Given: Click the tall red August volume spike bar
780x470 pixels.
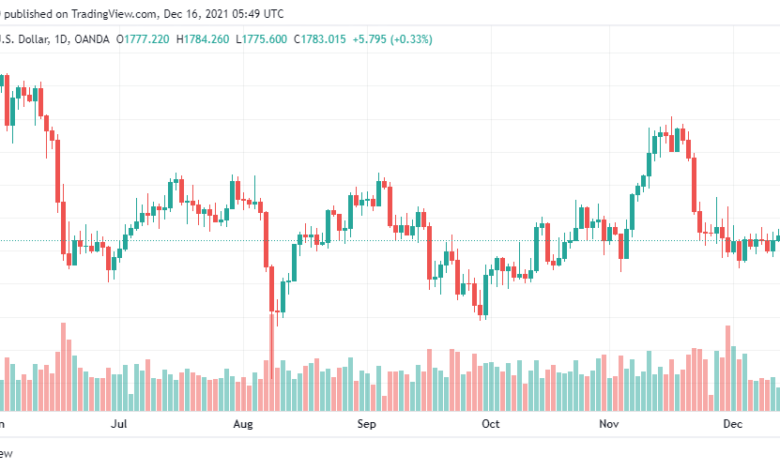Looking at the screenshot, I should coord(272,361).
